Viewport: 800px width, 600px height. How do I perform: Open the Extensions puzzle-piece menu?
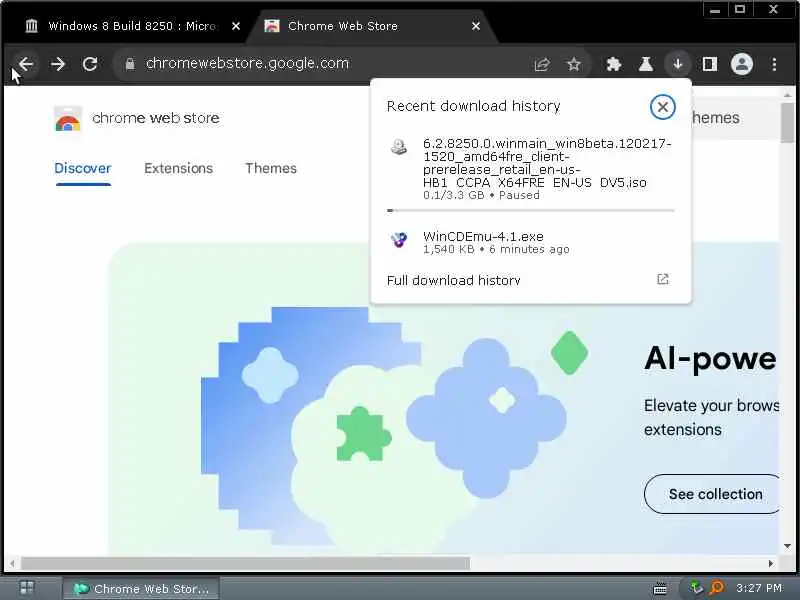(x=613, y=64)
